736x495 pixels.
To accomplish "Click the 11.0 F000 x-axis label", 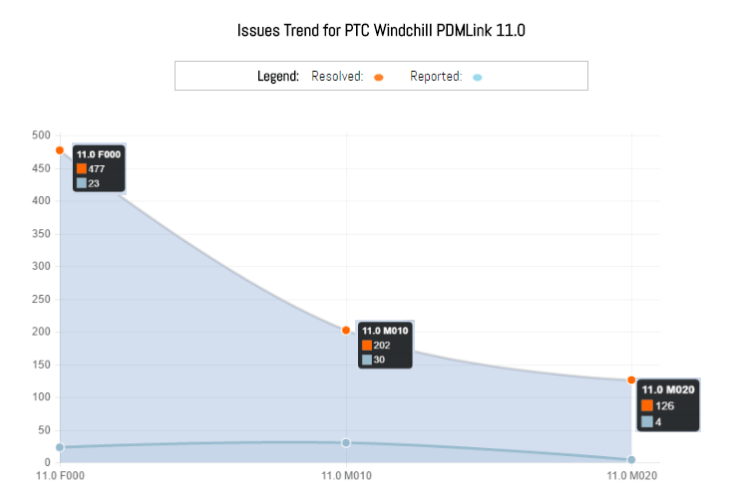I will [60, 476].
